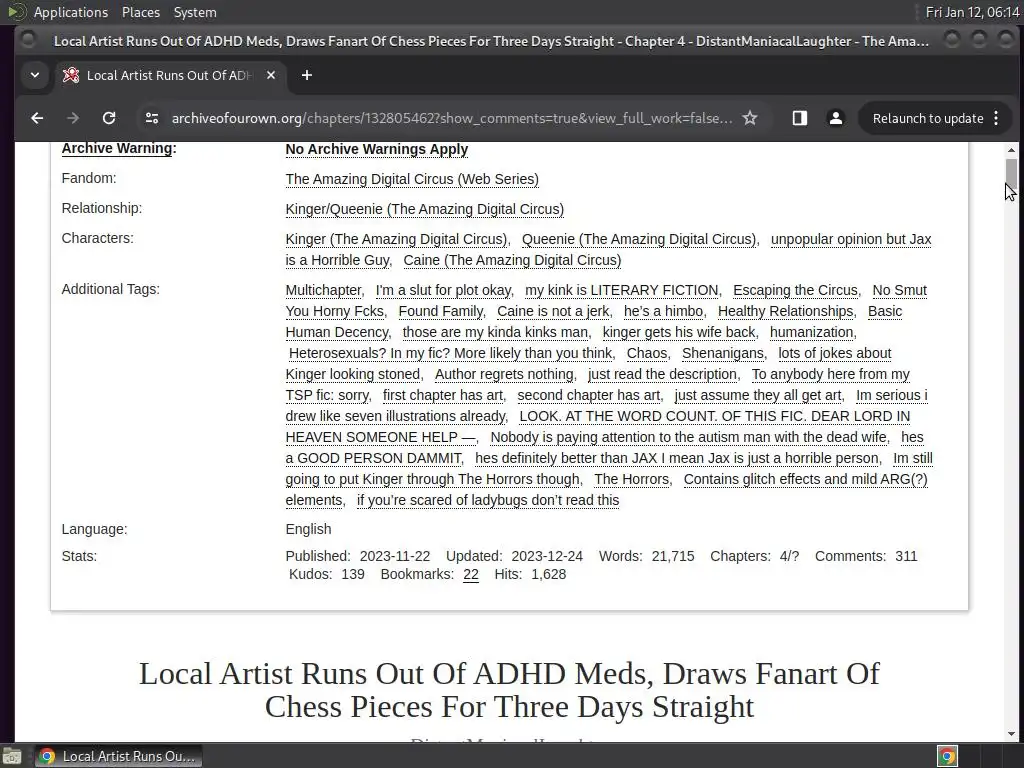Switch to Chrome window in taskbar
1024x768 pixels.
coord(118,756)
